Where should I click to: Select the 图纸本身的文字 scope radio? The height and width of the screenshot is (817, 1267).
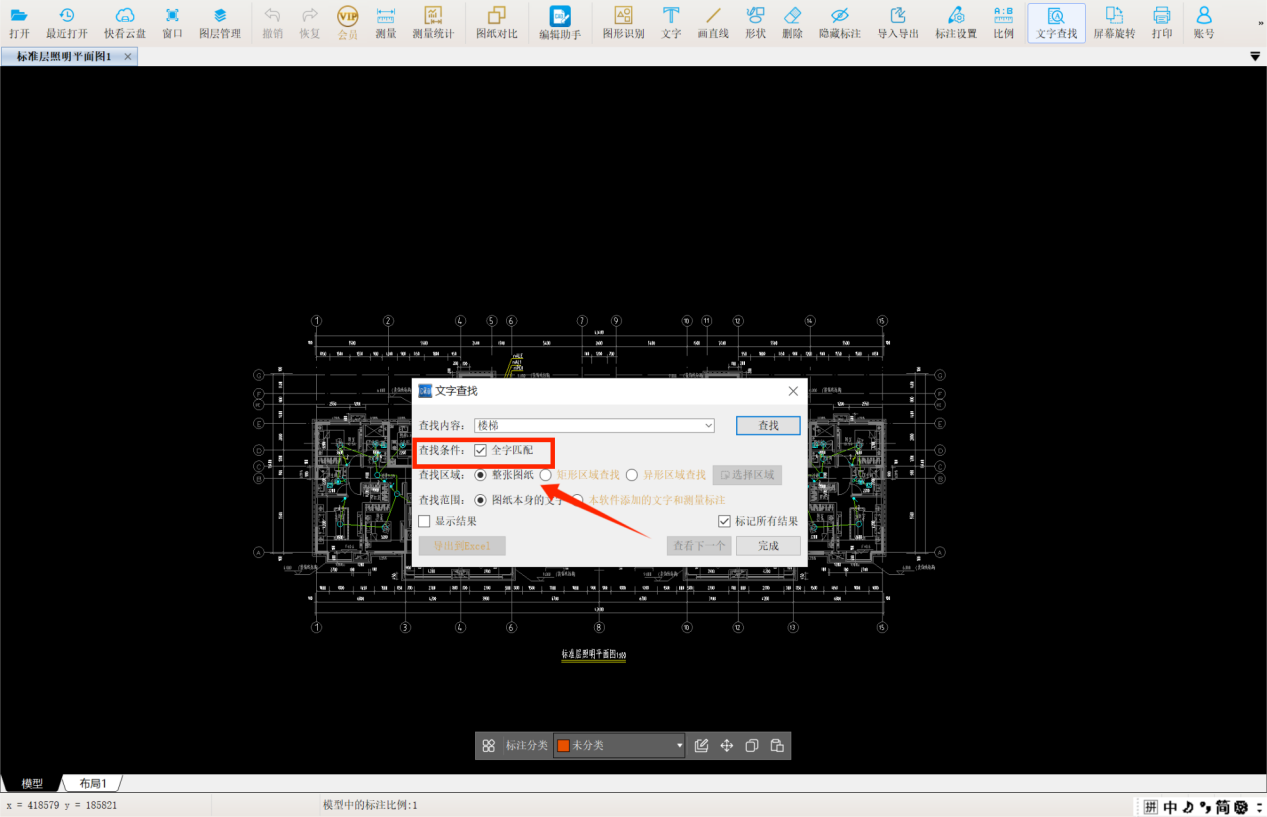point(481,499)
